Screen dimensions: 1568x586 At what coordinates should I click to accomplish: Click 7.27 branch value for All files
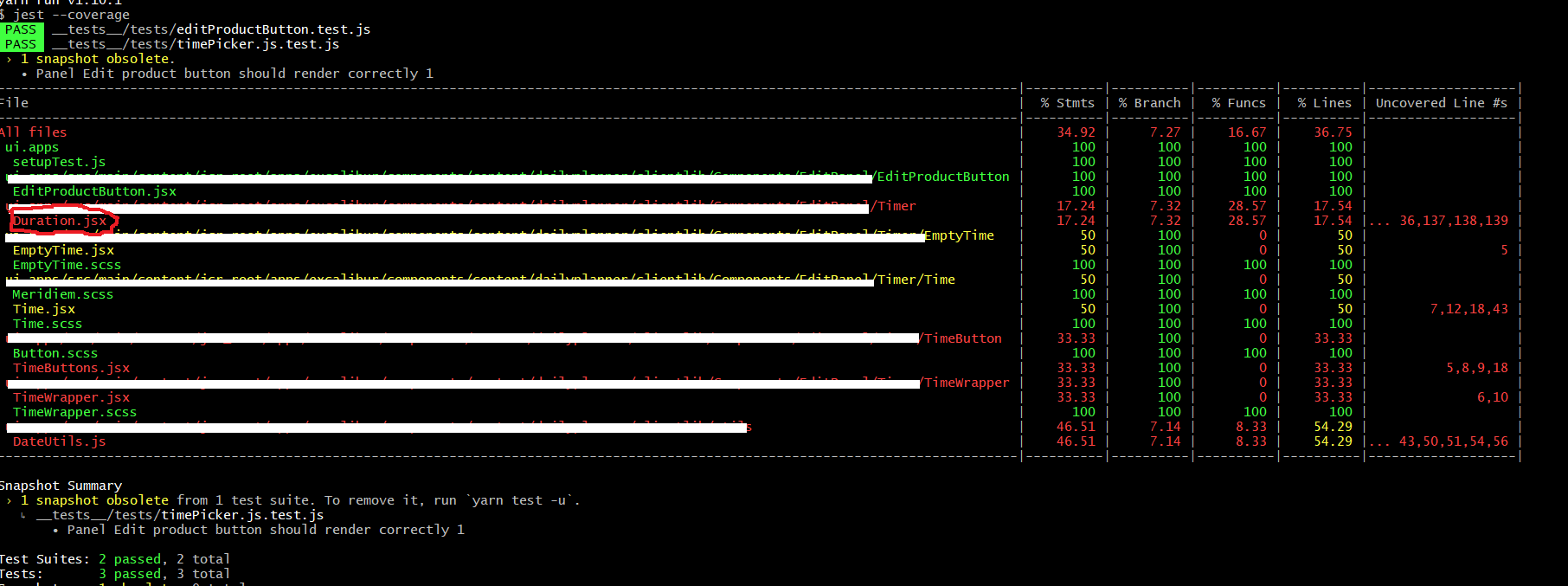[x=1165, y=132]
